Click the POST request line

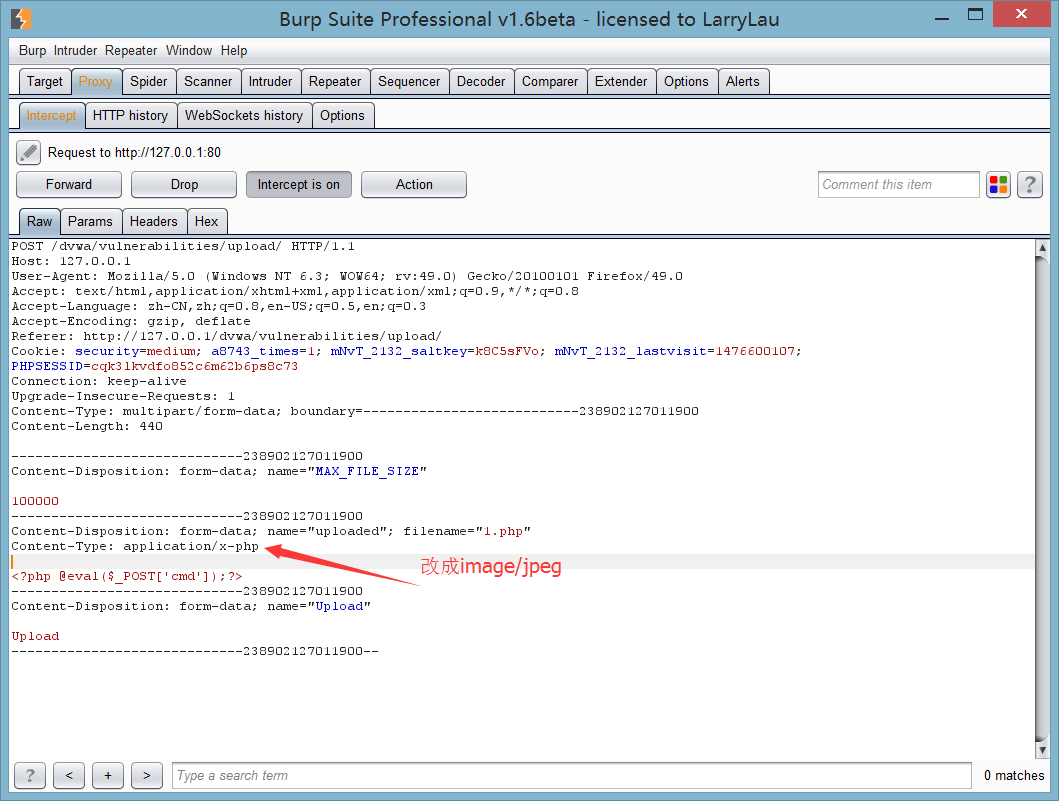pos(183,247)
